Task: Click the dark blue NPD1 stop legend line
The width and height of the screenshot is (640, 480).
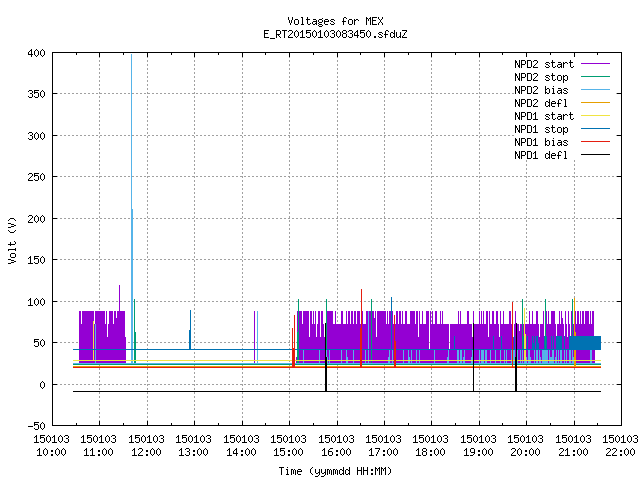Action: click(596, 129)
